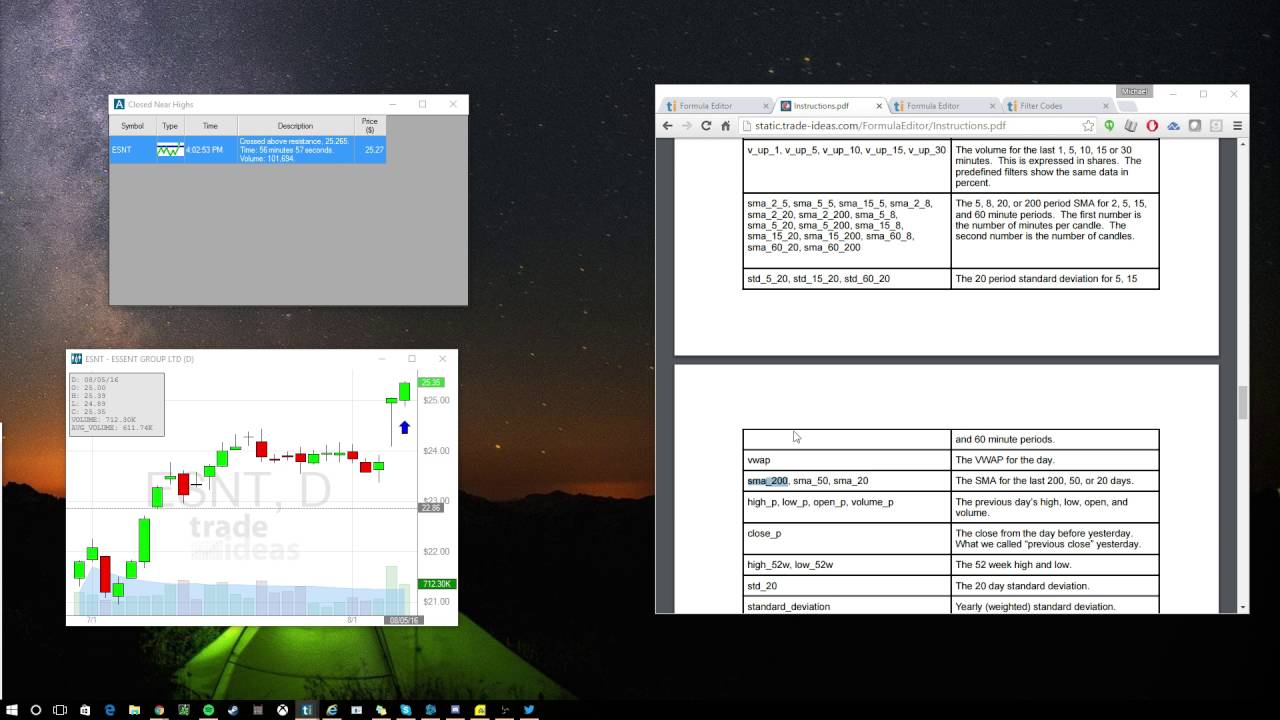Click 'The VWAP for the day.' text
The width and height of the screenshot is (1280, 720).
(x=1005, y=460)
